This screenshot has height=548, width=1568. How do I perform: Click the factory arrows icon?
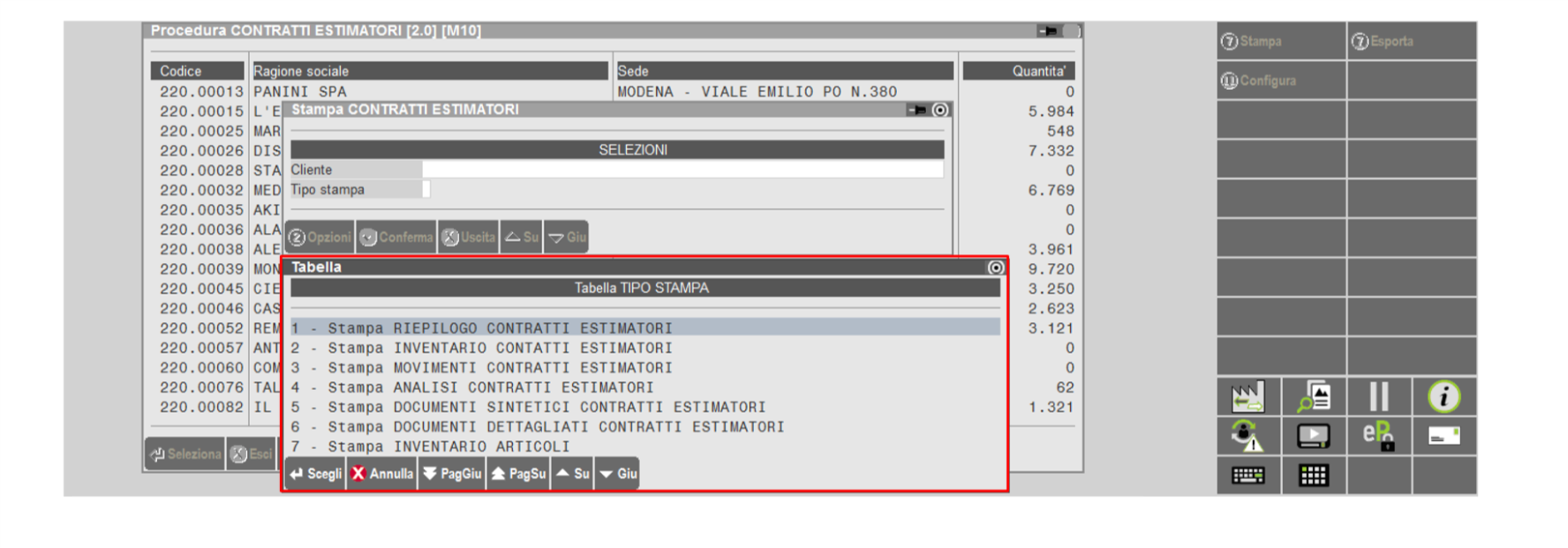click(1248, 398)
